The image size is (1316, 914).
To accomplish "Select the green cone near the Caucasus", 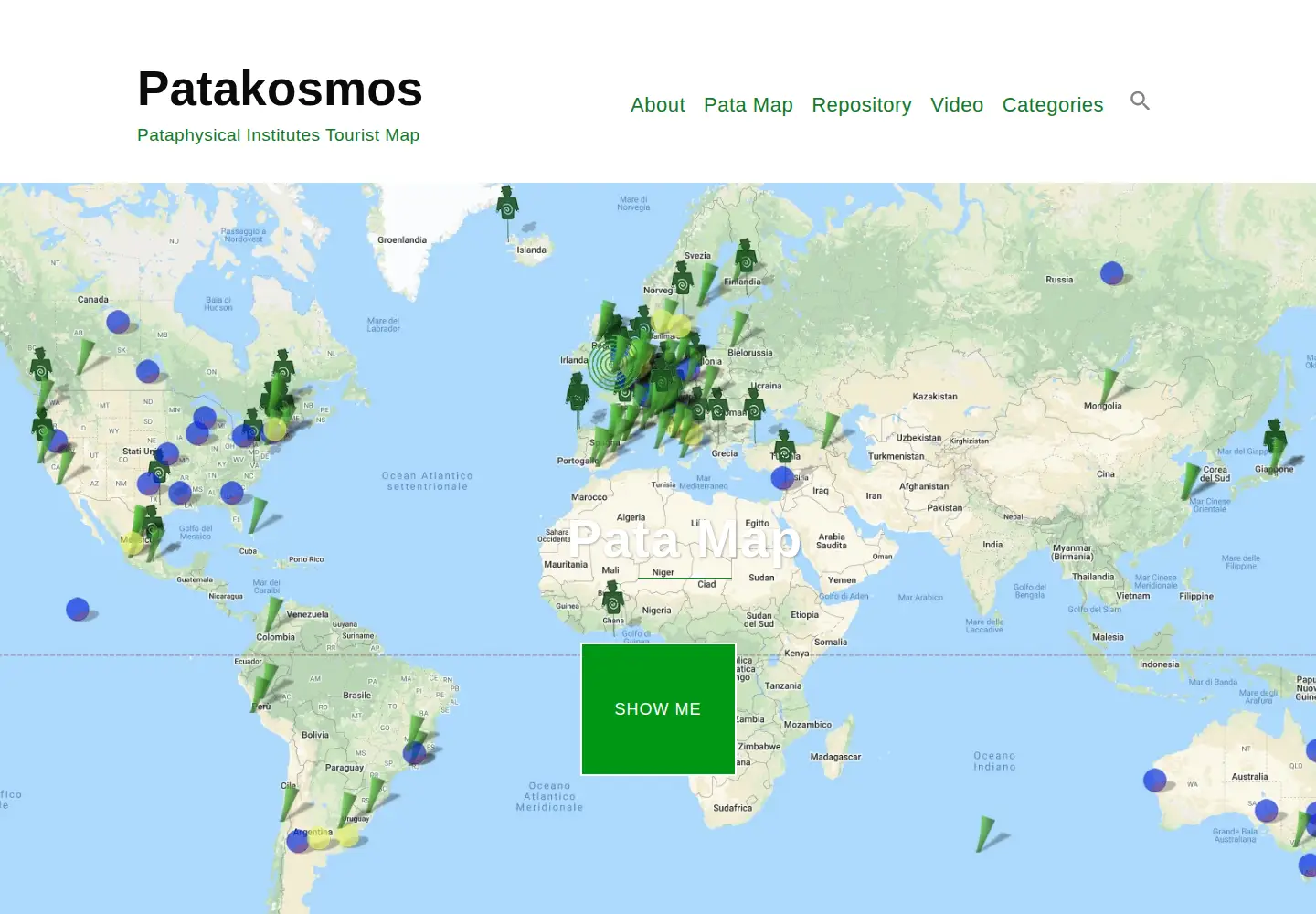I will click(x=830, y=430).
